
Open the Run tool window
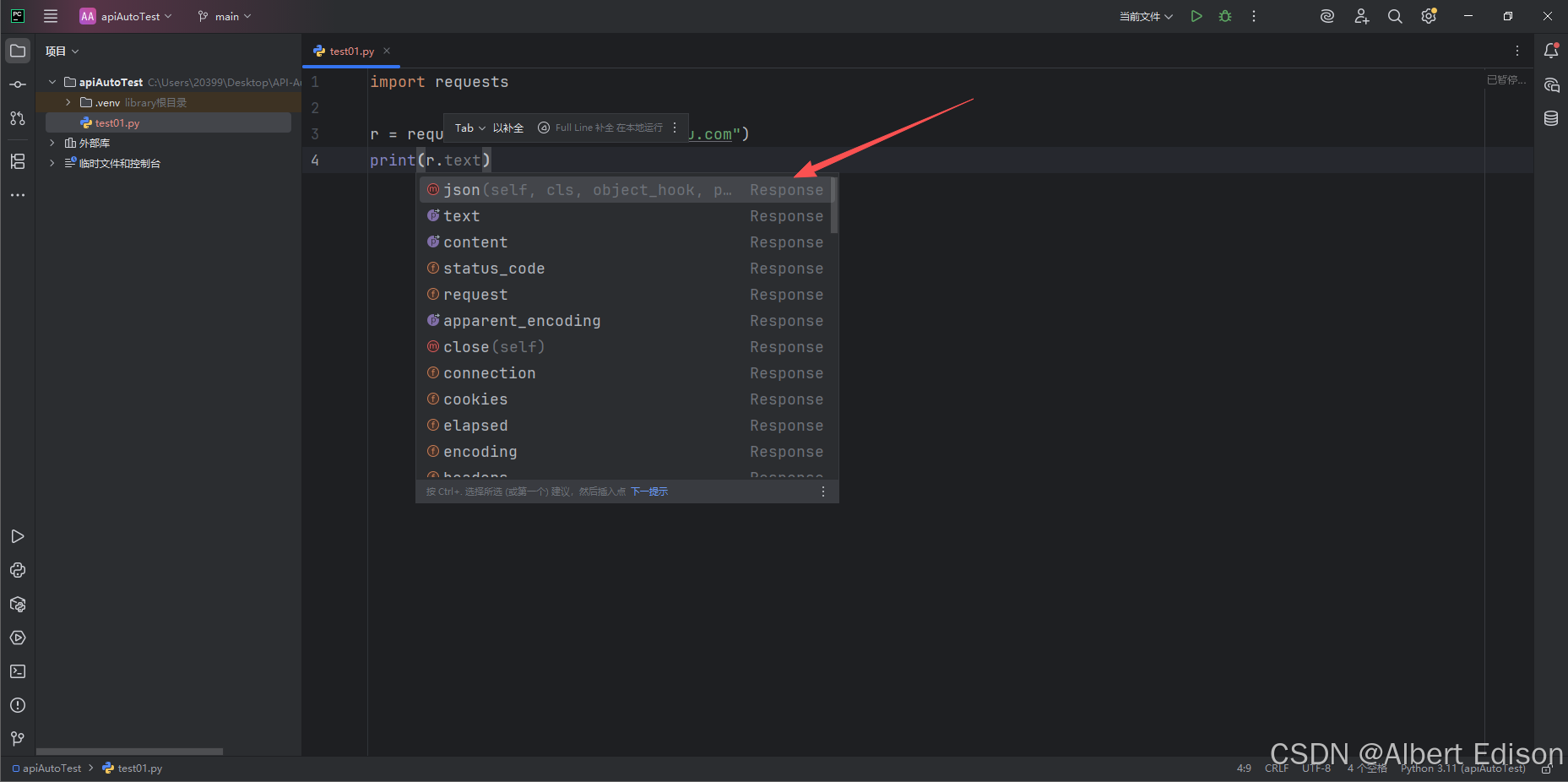(18, 536)
